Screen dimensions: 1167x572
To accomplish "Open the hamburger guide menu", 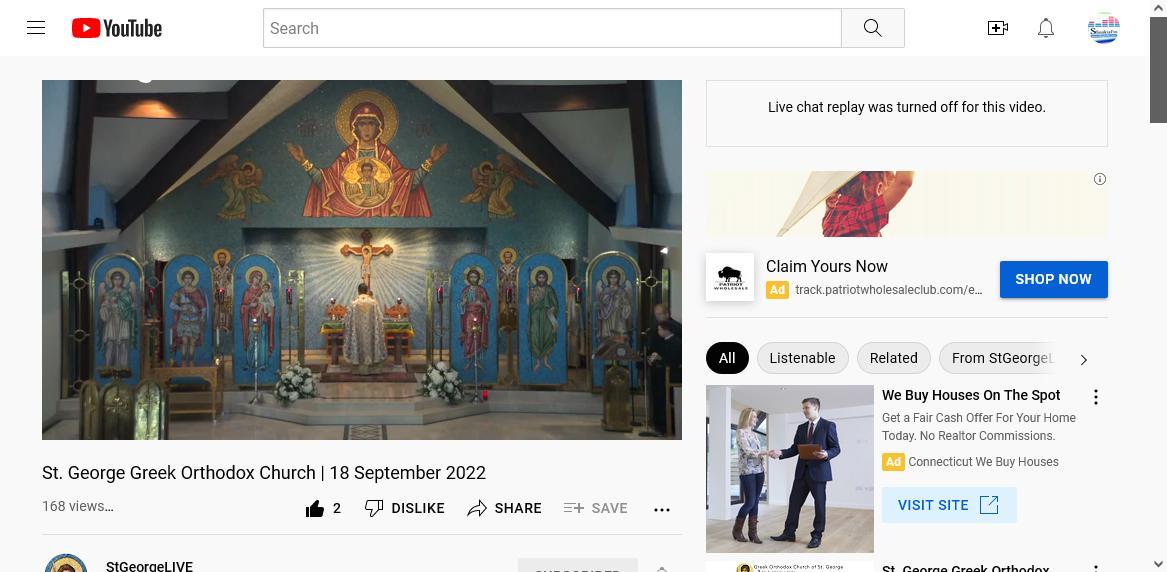I will [36, 28].
